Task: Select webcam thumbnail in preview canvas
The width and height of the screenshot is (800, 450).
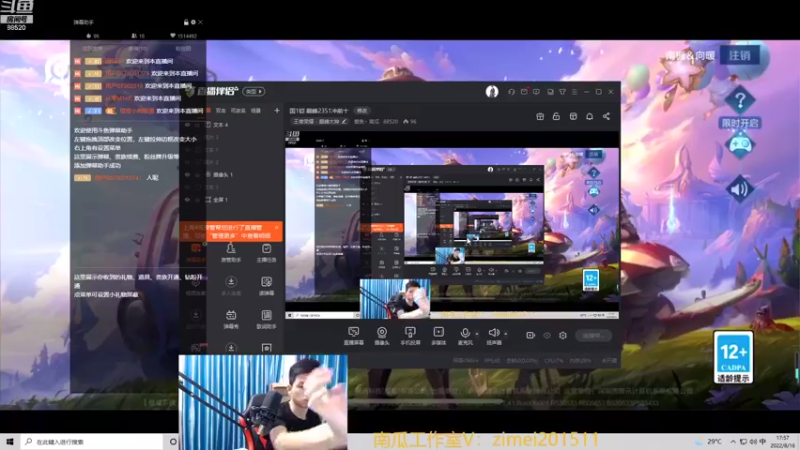Action: pyautogui.click(x=395, y=298)
